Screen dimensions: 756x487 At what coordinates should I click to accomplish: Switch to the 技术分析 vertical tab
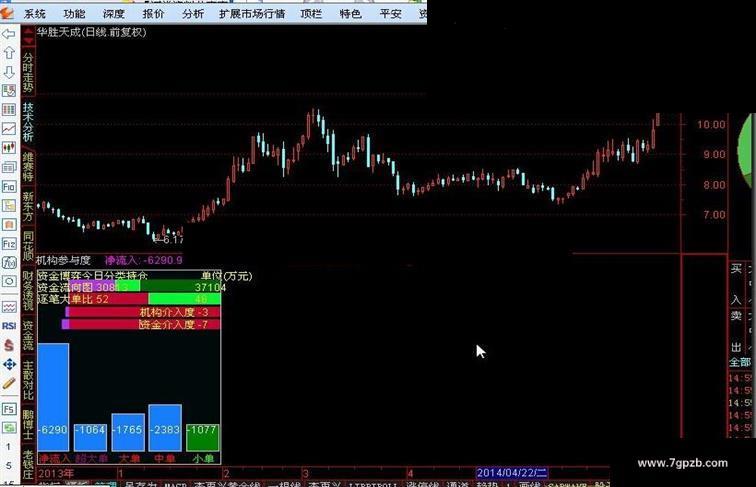tap(28, 122)
